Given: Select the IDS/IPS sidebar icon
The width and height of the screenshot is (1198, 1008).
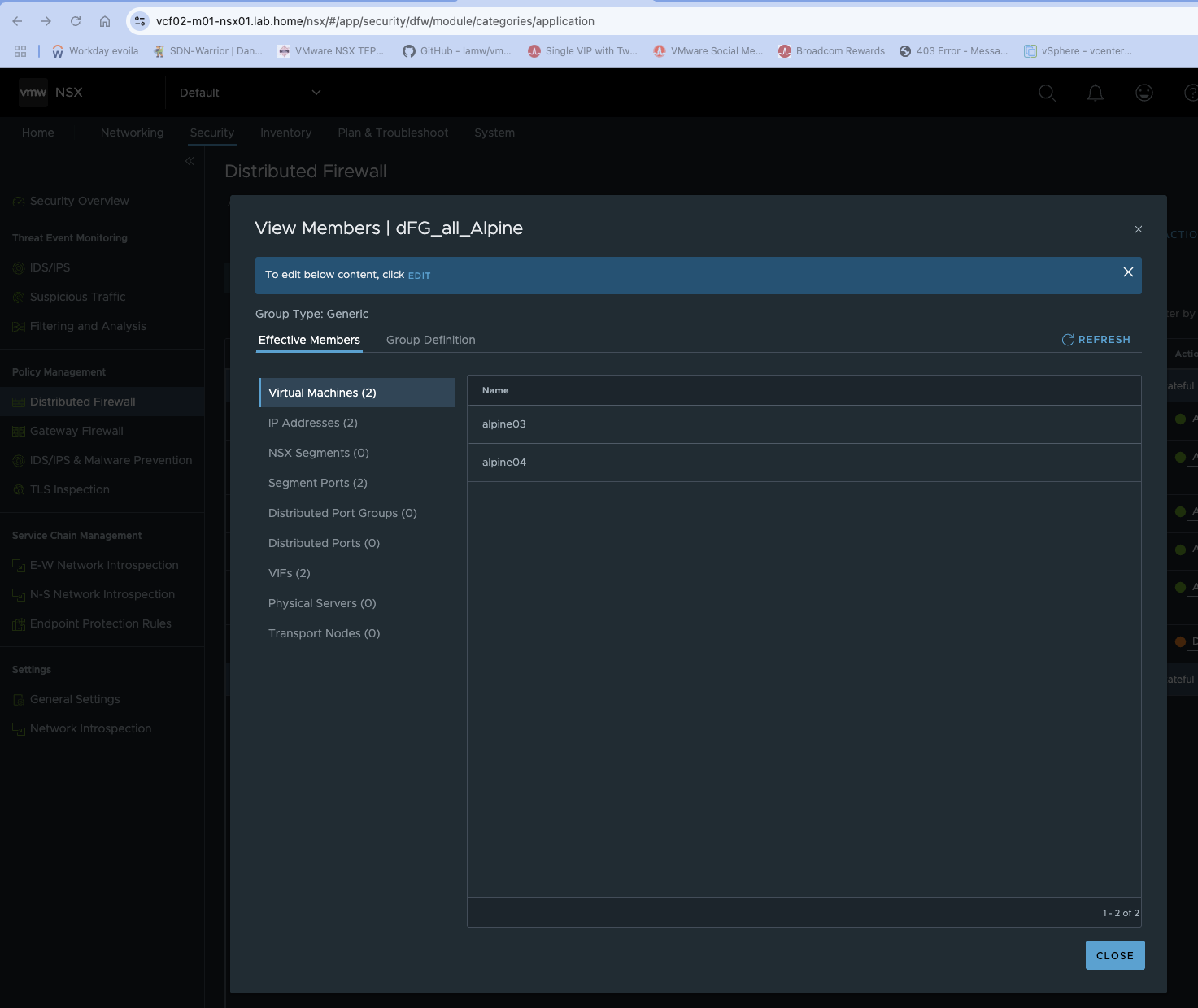Looking at the screenshot, I should 17,267.
